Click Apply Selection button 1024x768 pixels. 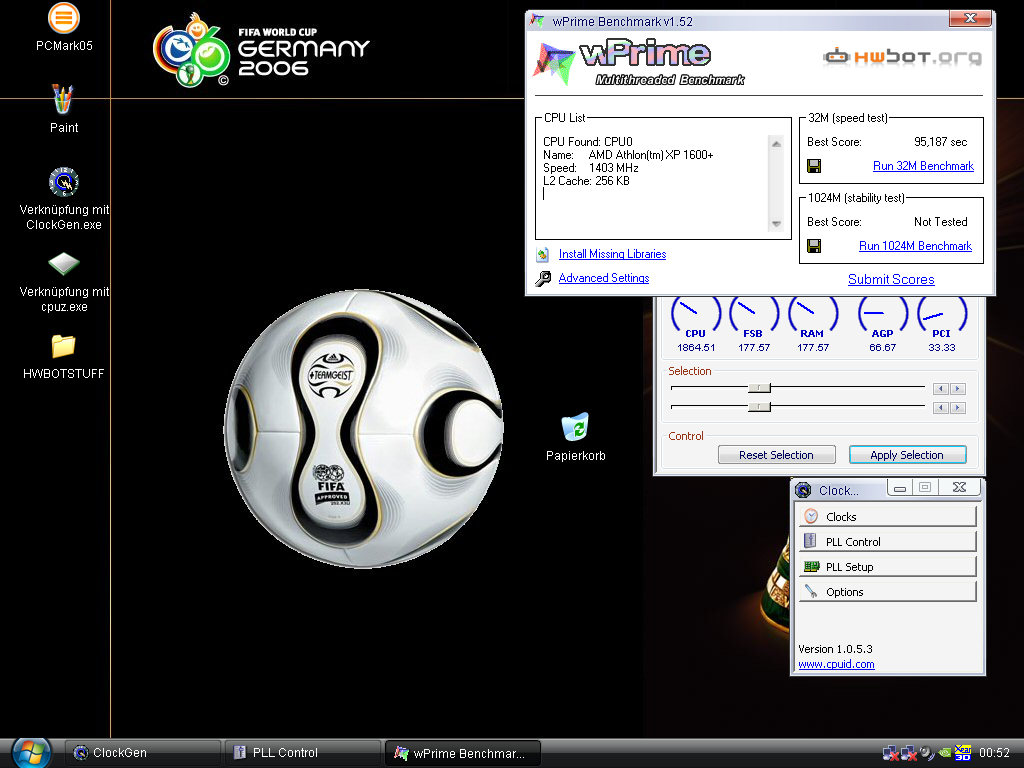907,455
